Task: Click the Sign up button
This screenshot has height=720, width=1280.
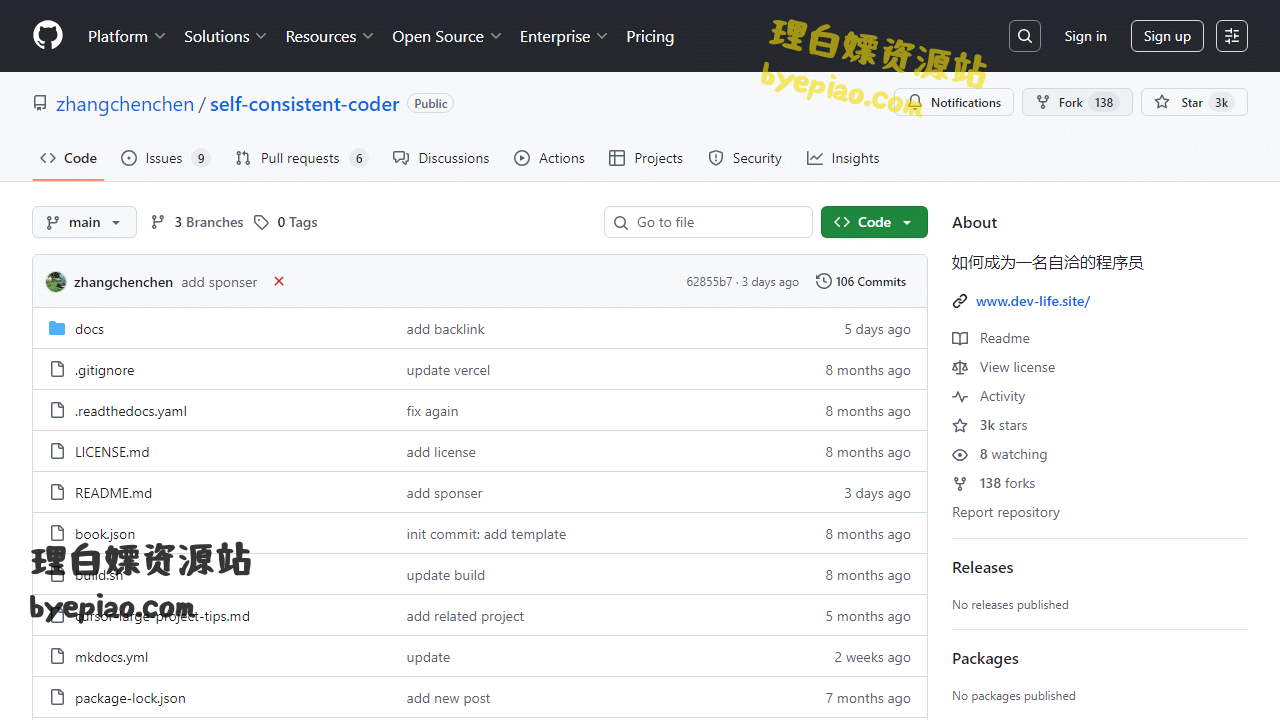Action: click(1167, 36)
